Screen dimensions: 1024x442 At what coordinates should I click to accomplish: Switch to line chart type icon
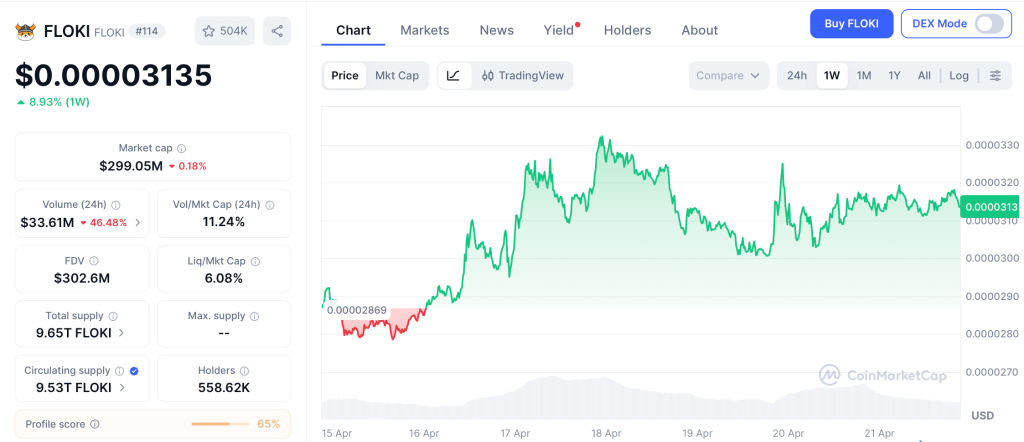[x=454, y=75]
